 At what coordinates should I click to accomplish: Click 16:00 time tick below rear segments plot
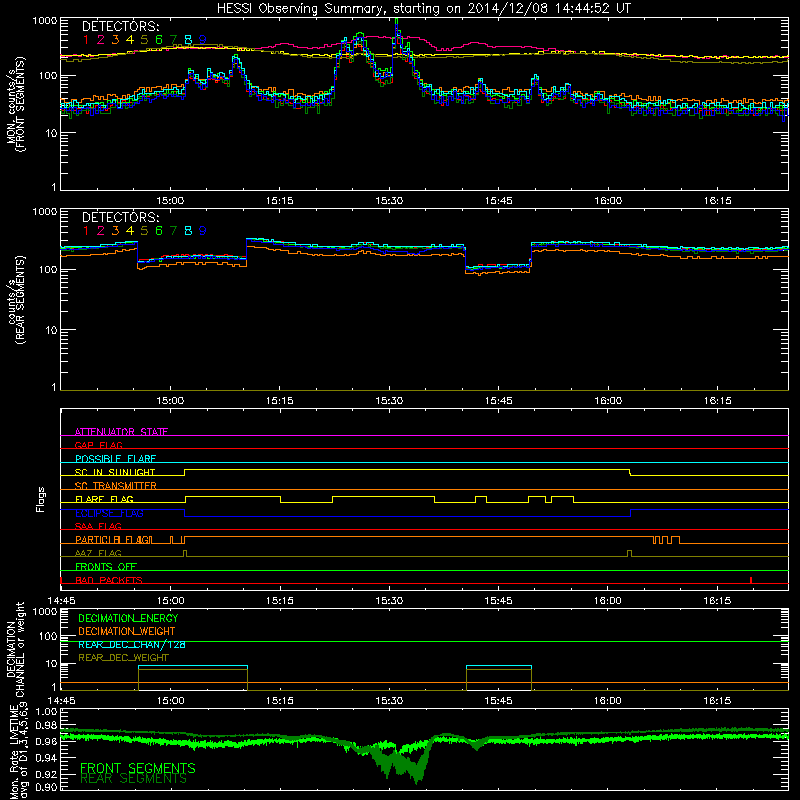[608, 401]
